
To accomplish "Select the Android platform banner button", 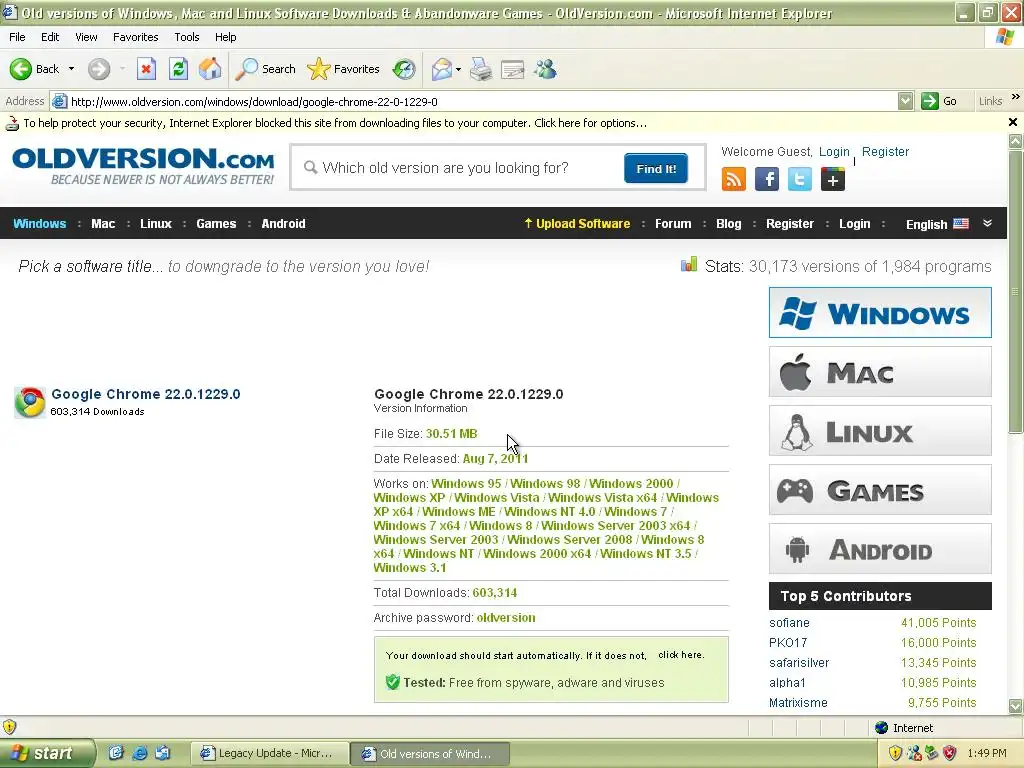I will (880, 549).
